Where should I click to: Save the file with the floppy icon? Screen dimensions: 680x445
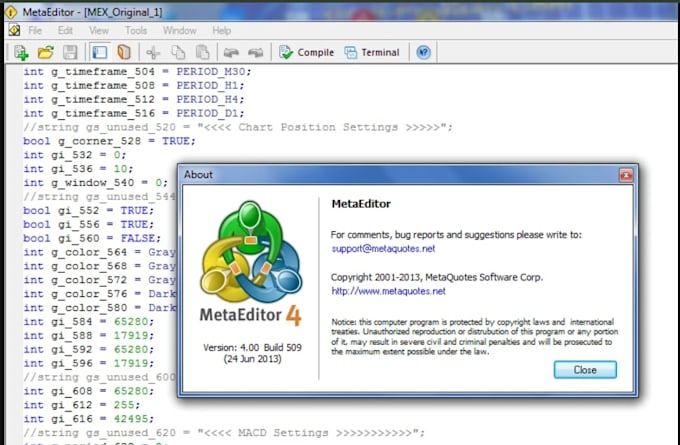click(x=70, y=52)
